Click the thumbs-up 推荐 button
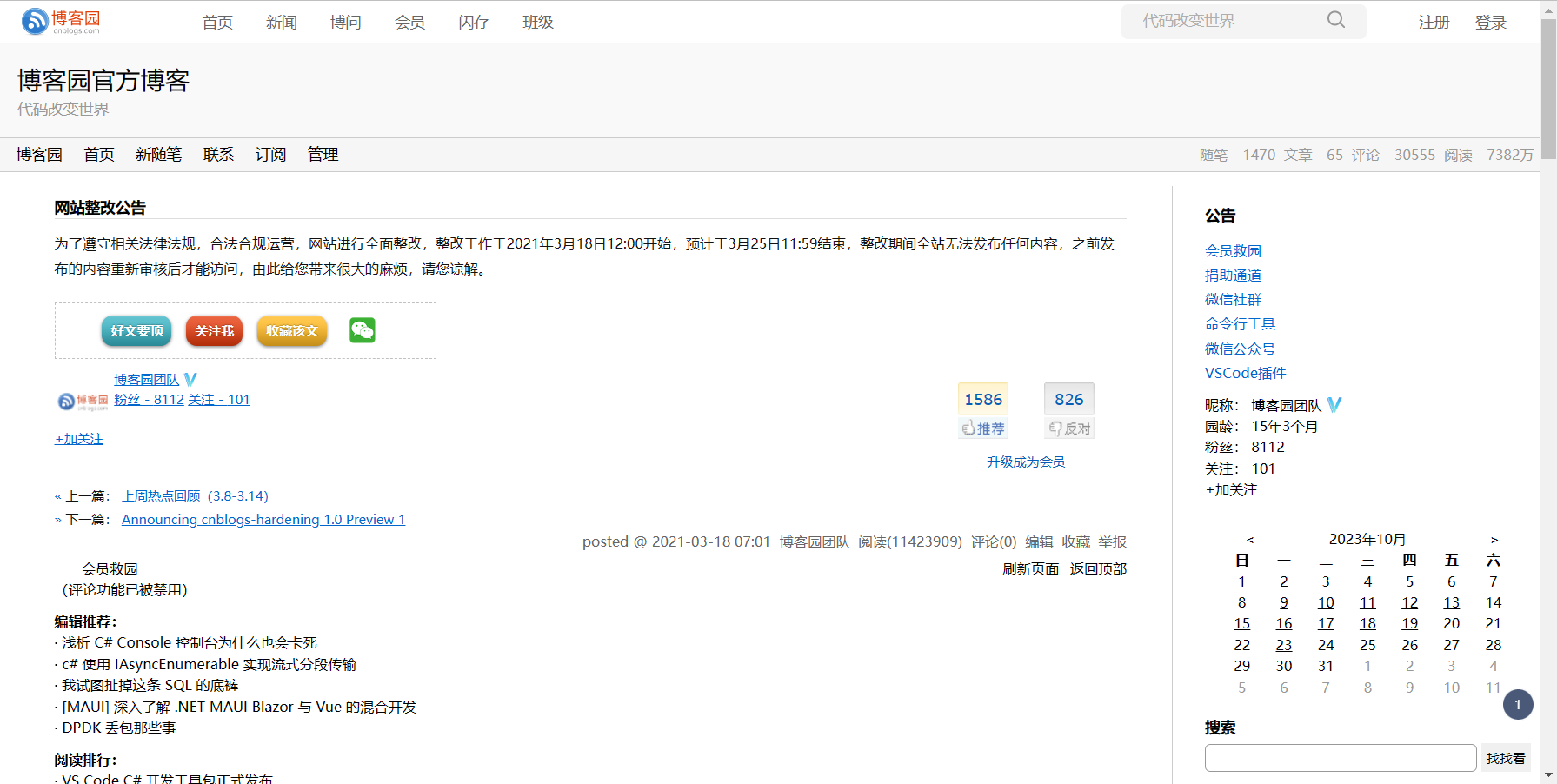The height and width of the screenshot is (784, 1557). 983,429
